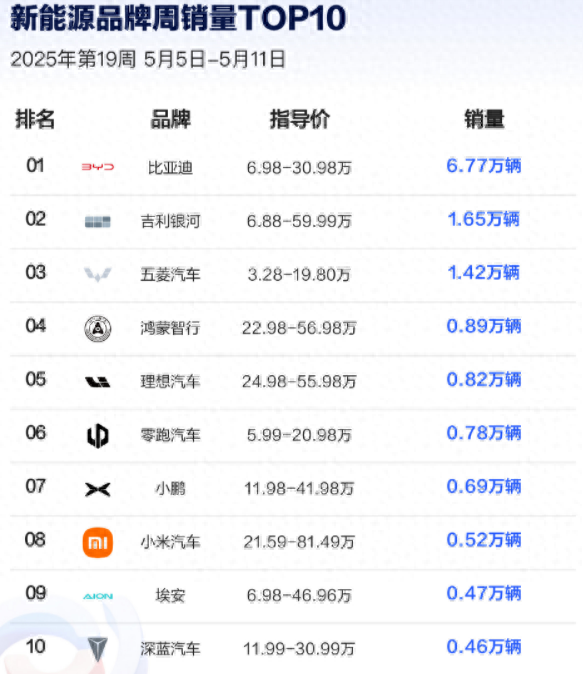Screen dimensions: 583x674
Task: Open the round HIMA brand emblem
Action: (98, 328)
